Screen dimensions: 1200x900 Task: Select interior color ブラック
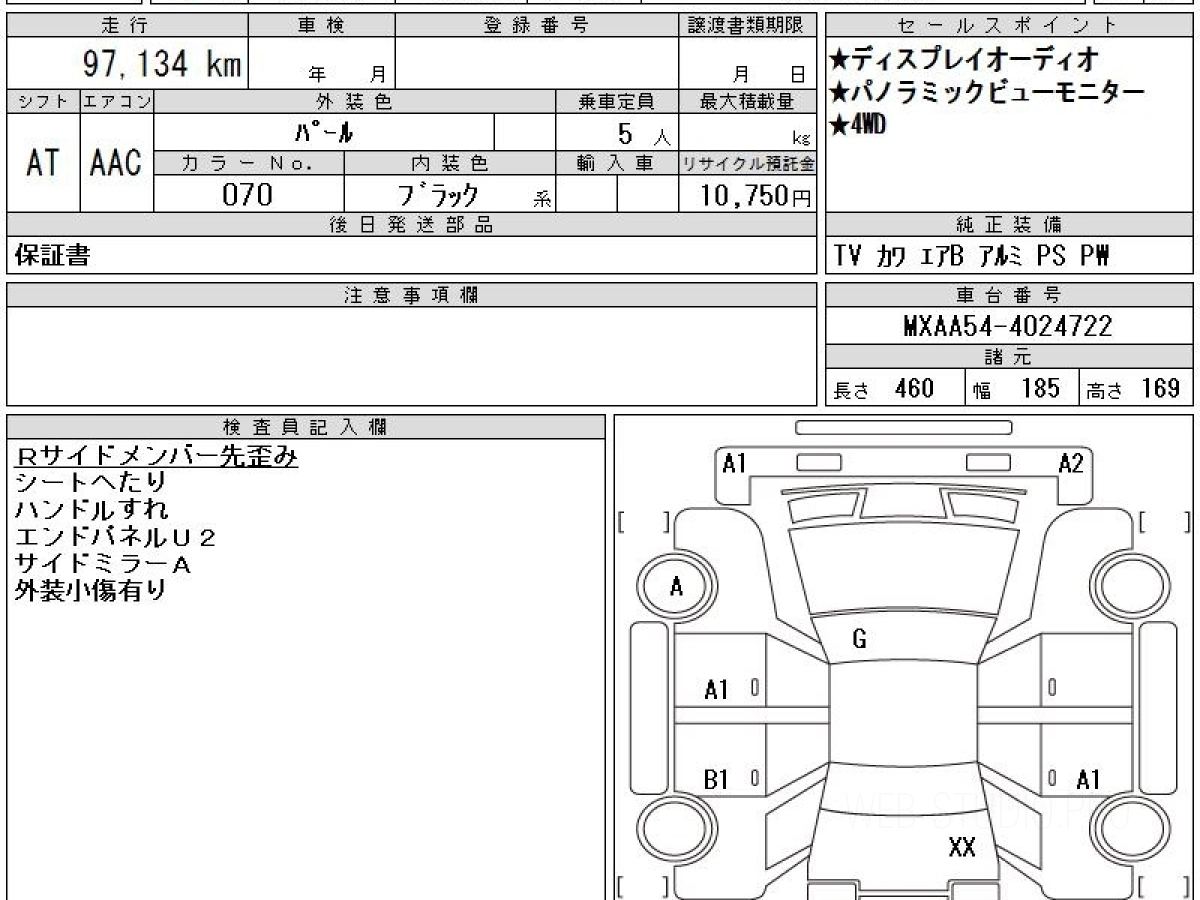pyautogui.click(x=438, y=195)
